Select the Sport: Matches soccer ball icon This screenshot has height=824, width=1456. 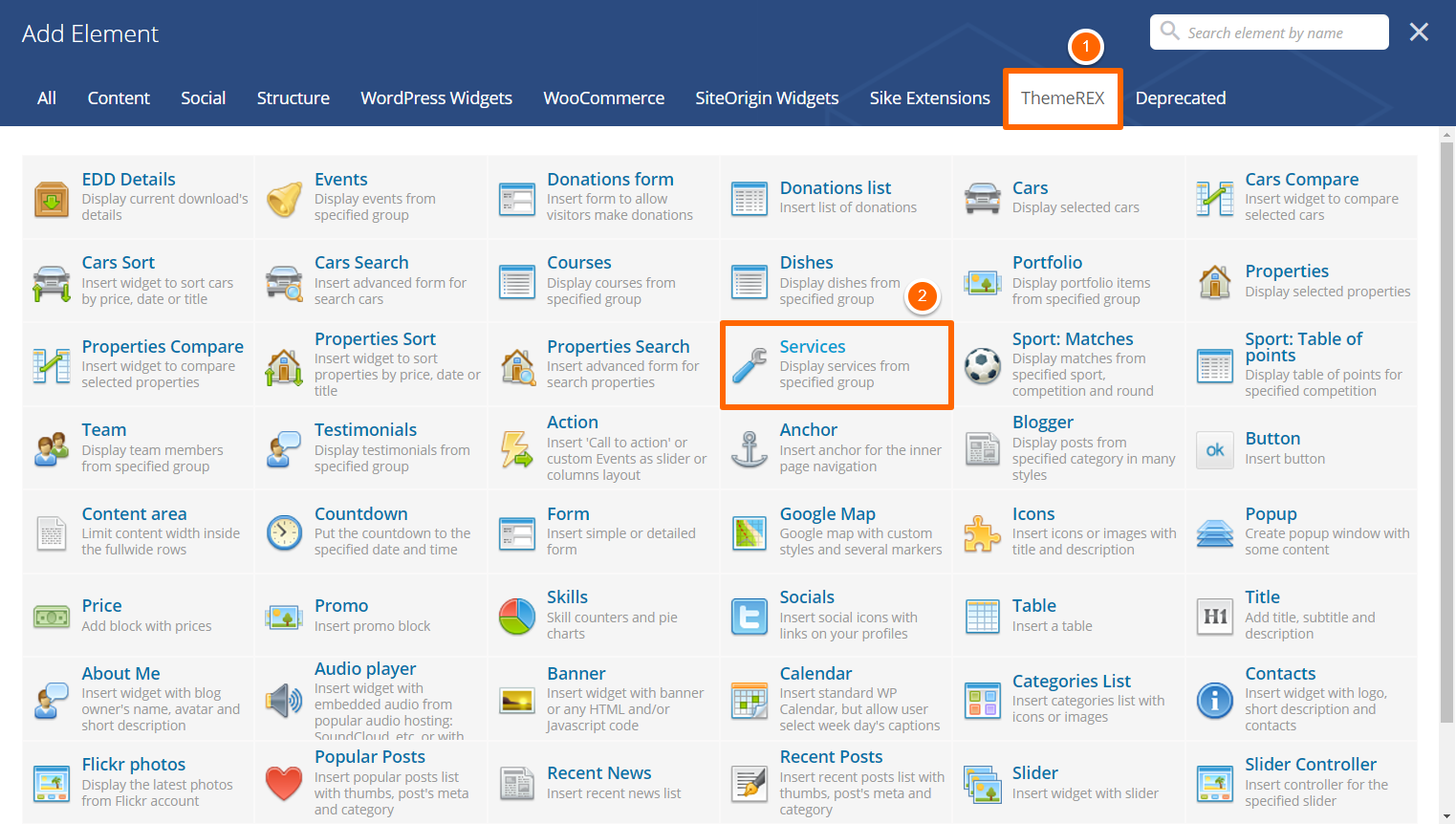tap(983, 366)
